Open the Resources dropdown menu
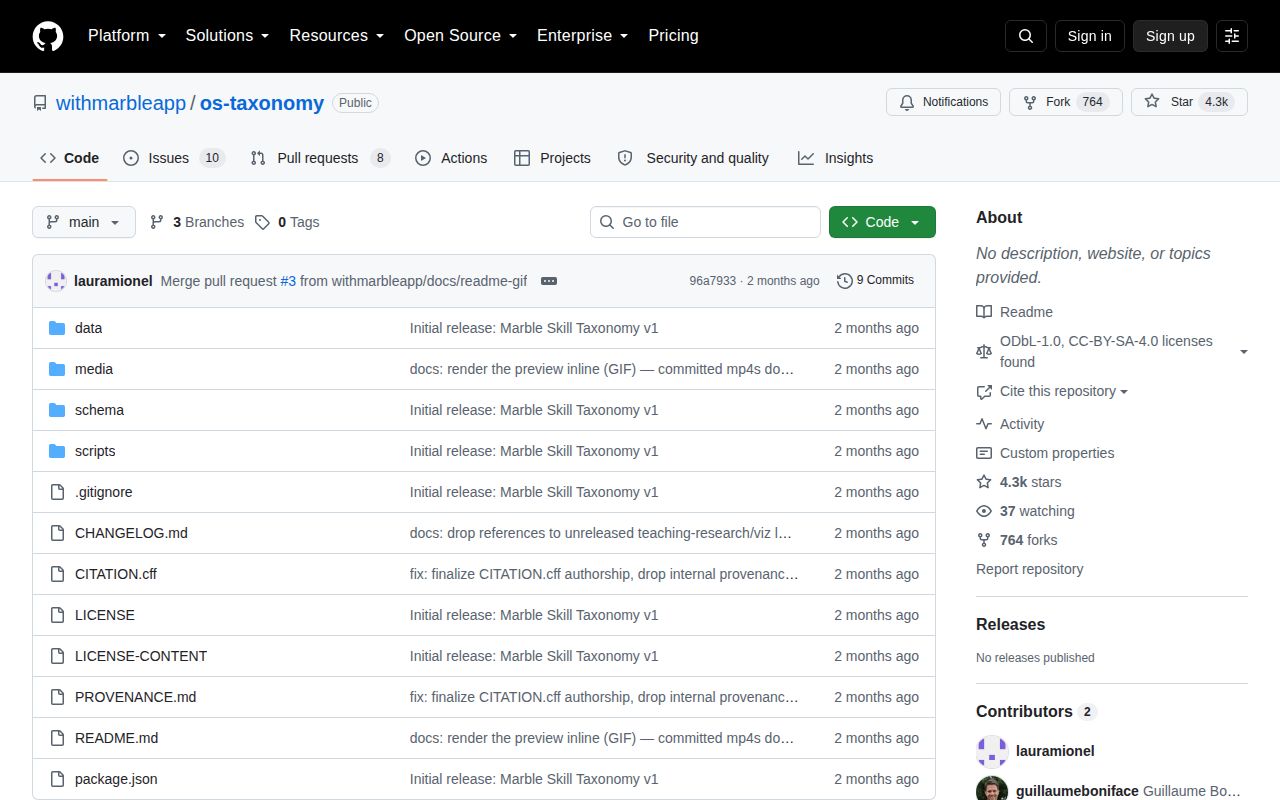 [x=337, y=36]
